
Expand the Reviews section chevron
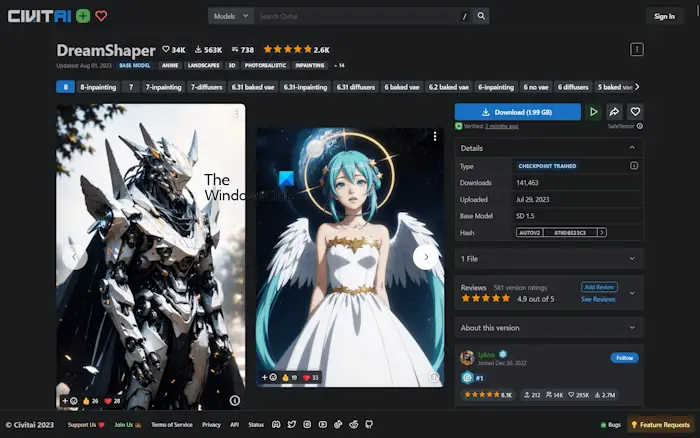[632, 293]
